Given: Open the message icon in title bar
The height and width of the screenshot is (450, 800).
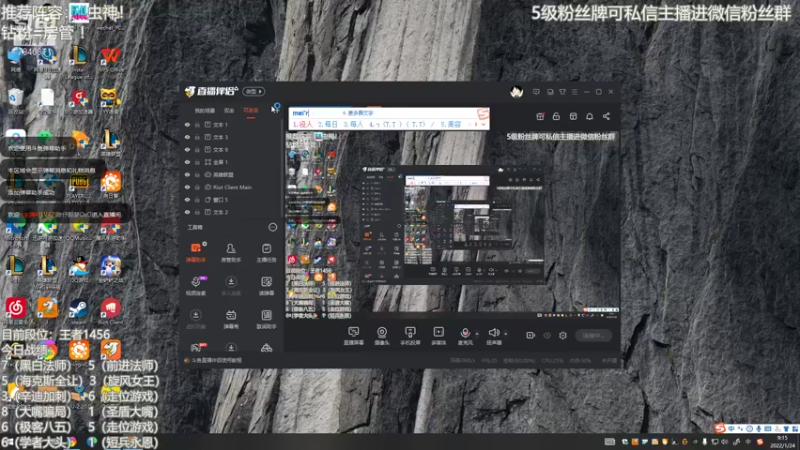Looking at the screenshot, I should click(536, 92).
